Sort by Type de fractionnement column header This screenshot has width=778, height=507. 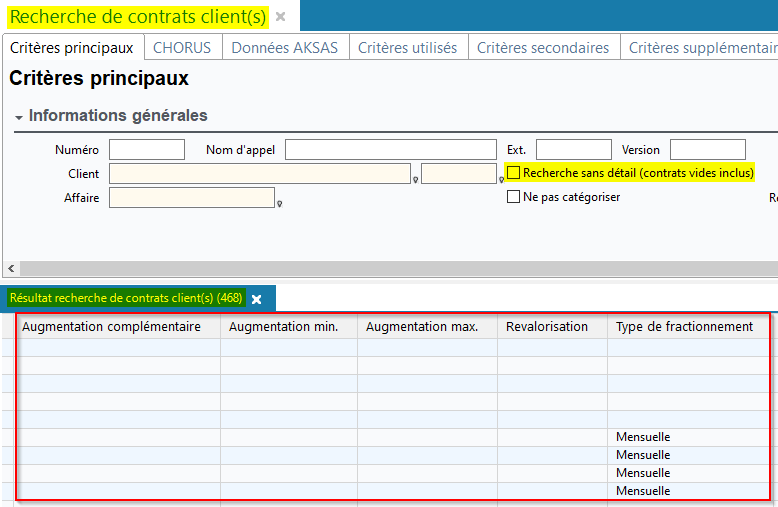pos(684,327)
